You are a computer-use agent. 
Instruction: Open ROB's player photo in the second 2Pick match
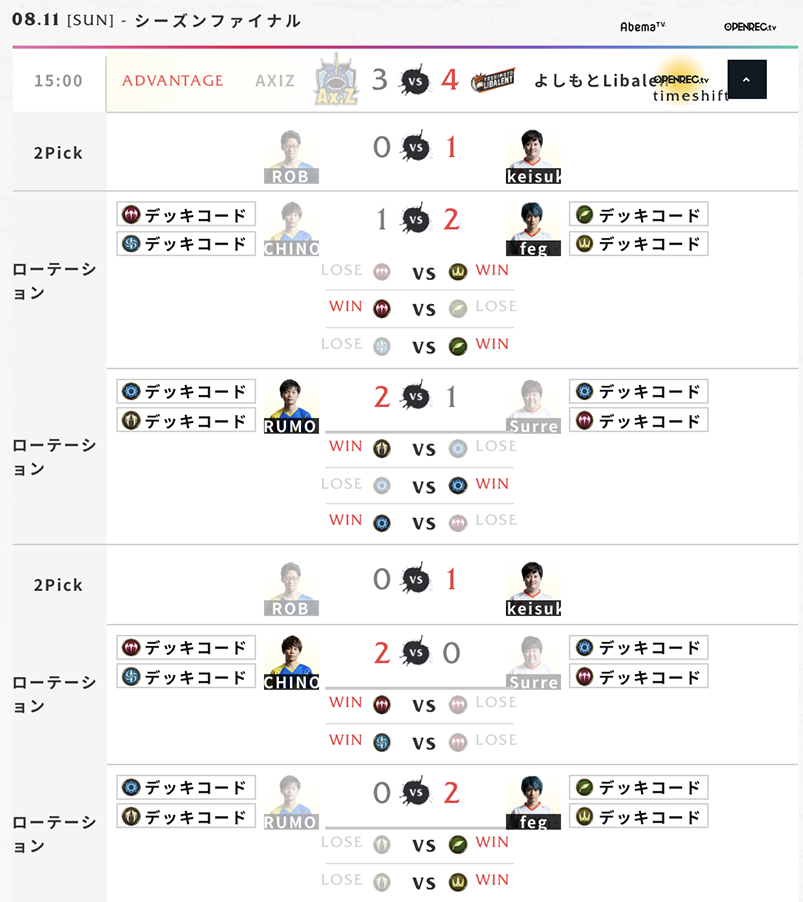(292, 589)
